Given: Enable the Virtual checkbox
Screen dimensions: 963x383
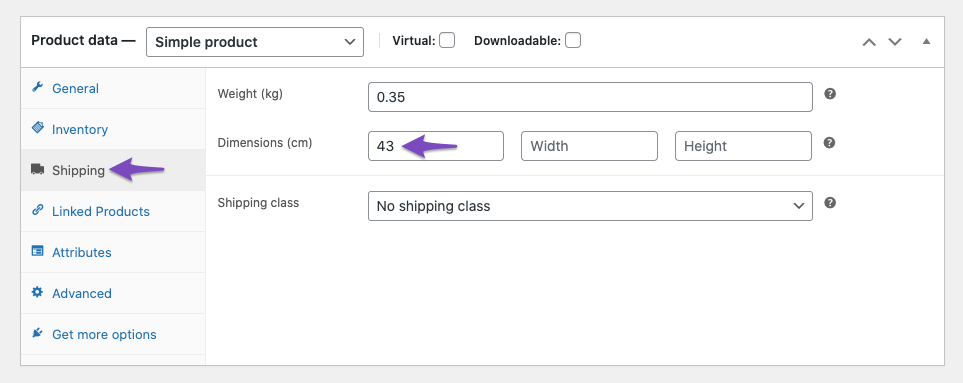Looking at the screenshot, I should 447,41.
